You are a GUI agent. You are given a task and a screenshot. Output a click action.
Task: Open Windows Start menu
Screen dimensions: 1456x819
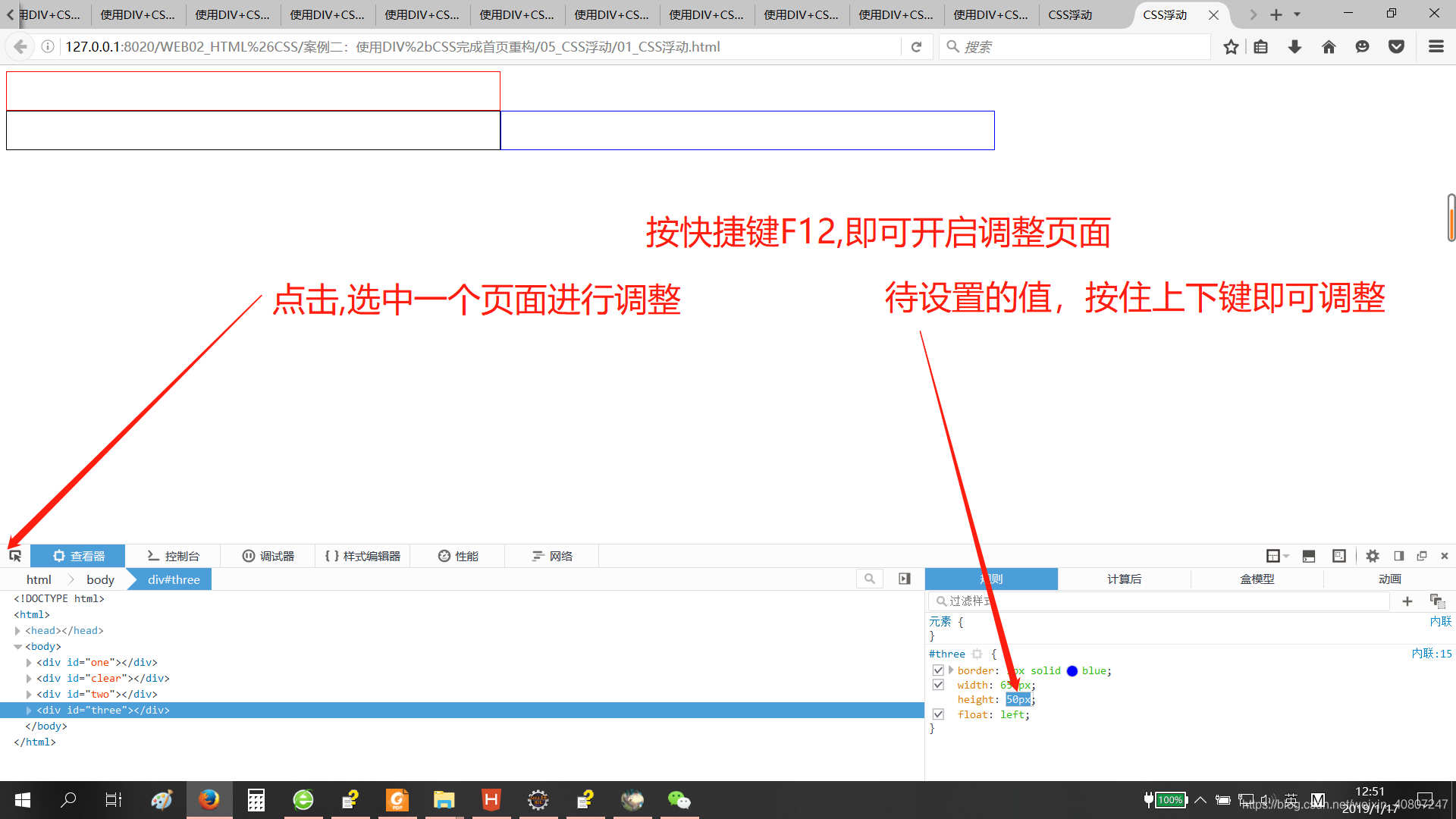point(23,800)
